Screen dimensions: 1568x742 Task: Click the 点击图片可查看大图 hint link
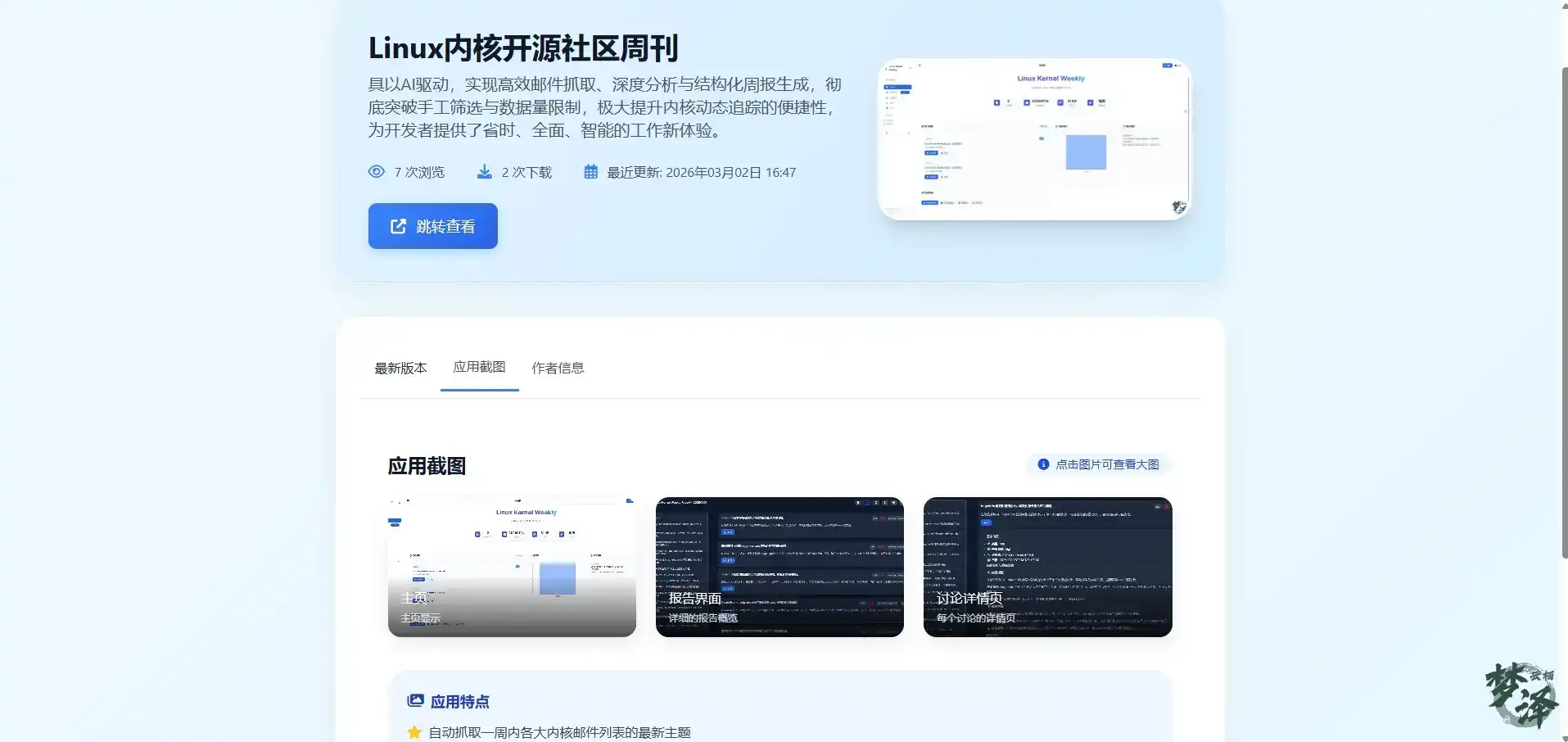click(1108, 464)
